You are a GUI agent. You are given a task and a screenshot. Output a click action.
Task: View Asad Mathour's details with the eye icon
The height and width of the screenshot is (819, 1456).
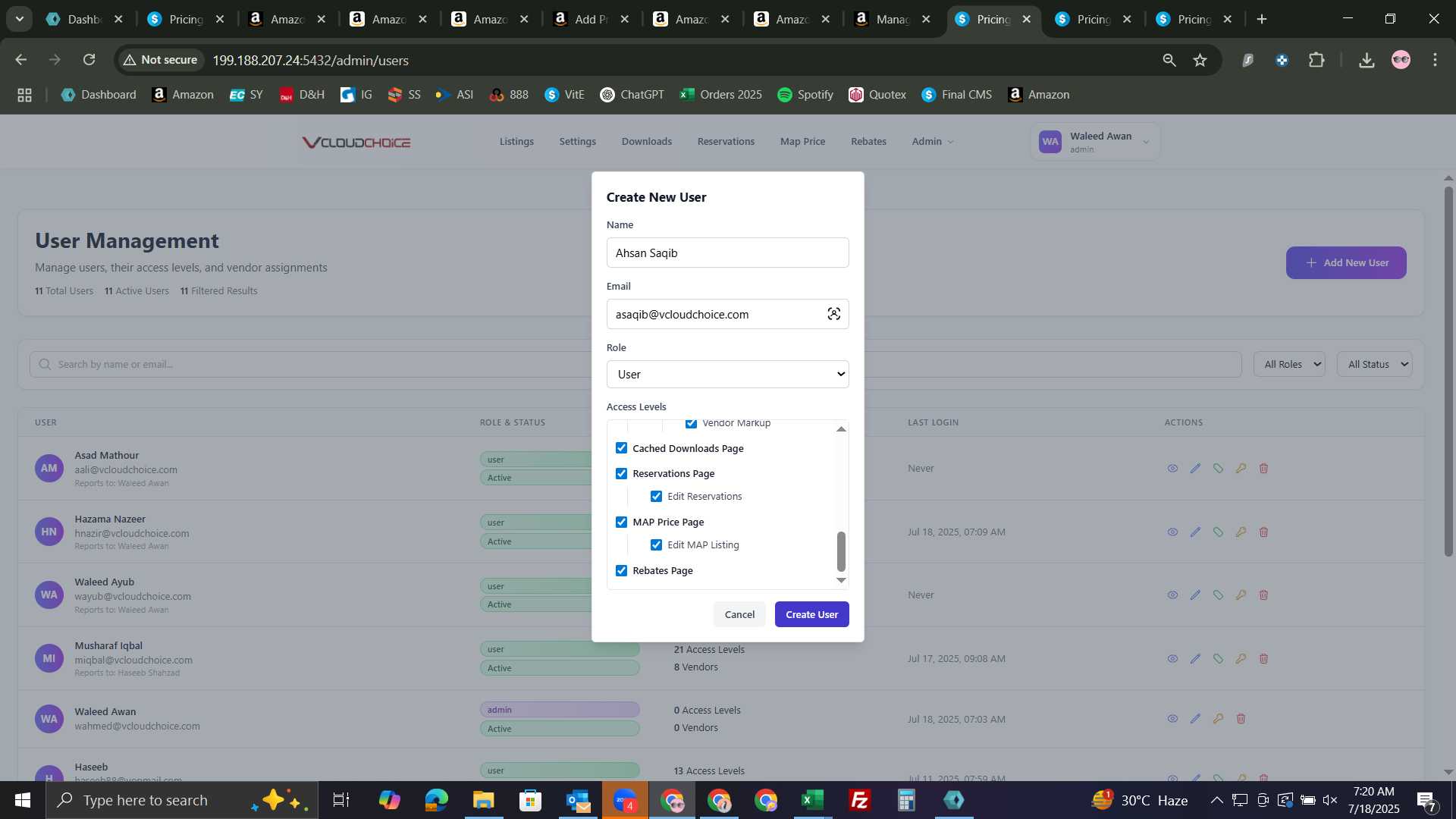1172,469
